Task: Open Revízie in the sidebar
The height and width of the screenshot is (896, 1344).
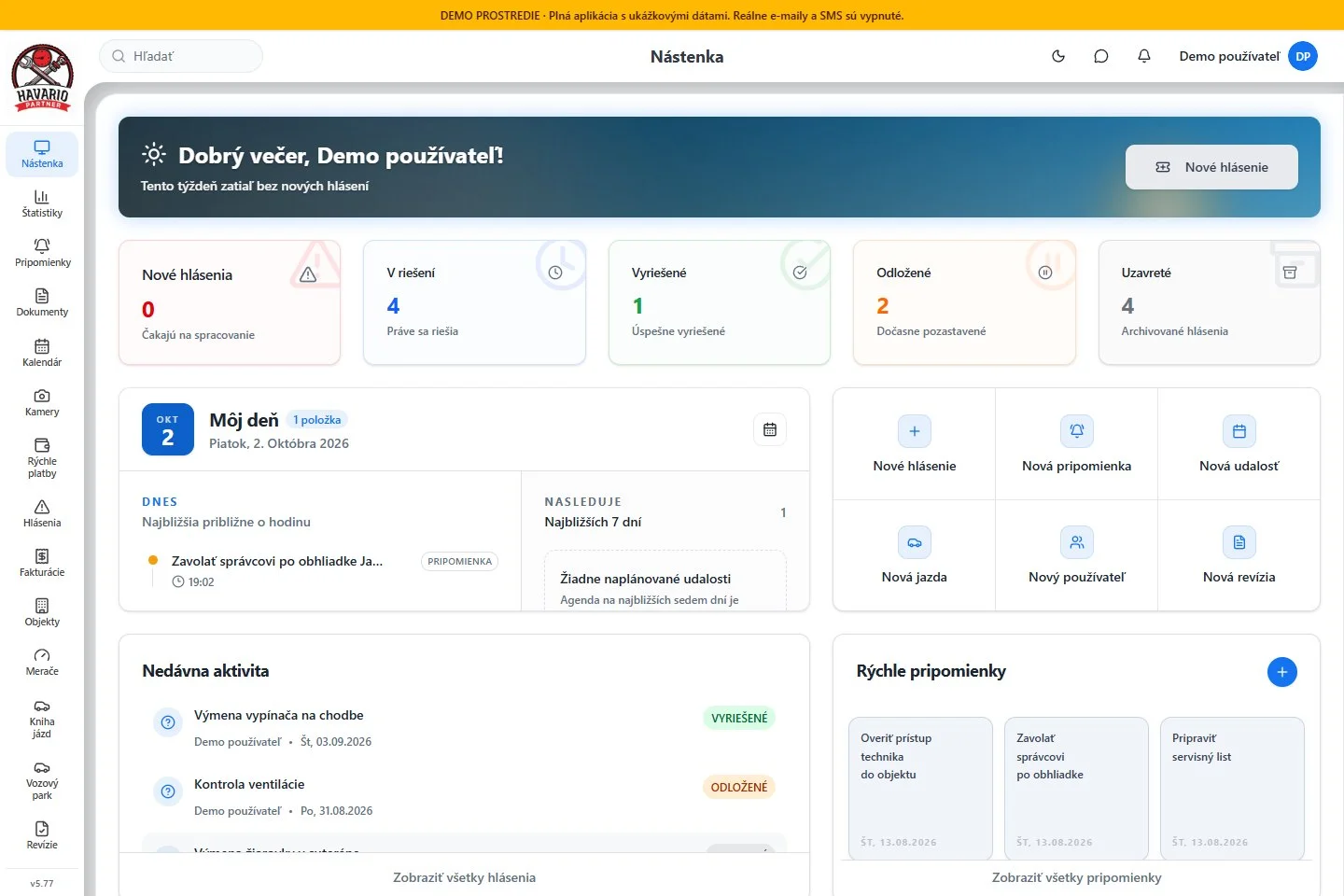Action: pyautogui.click(x=42, y=835)
